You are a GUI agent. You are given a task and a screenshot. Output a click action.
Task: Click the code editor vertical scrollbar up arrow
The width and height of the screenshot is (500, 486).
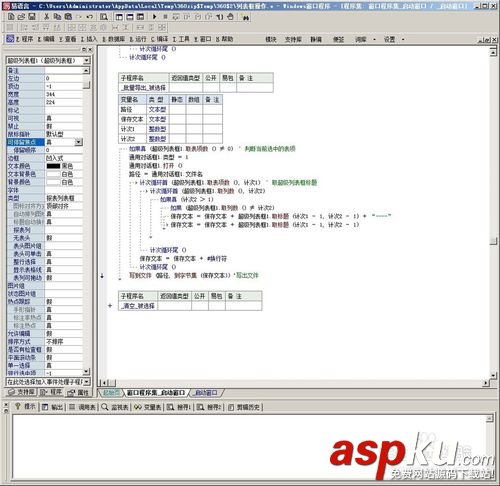(493, 51)
